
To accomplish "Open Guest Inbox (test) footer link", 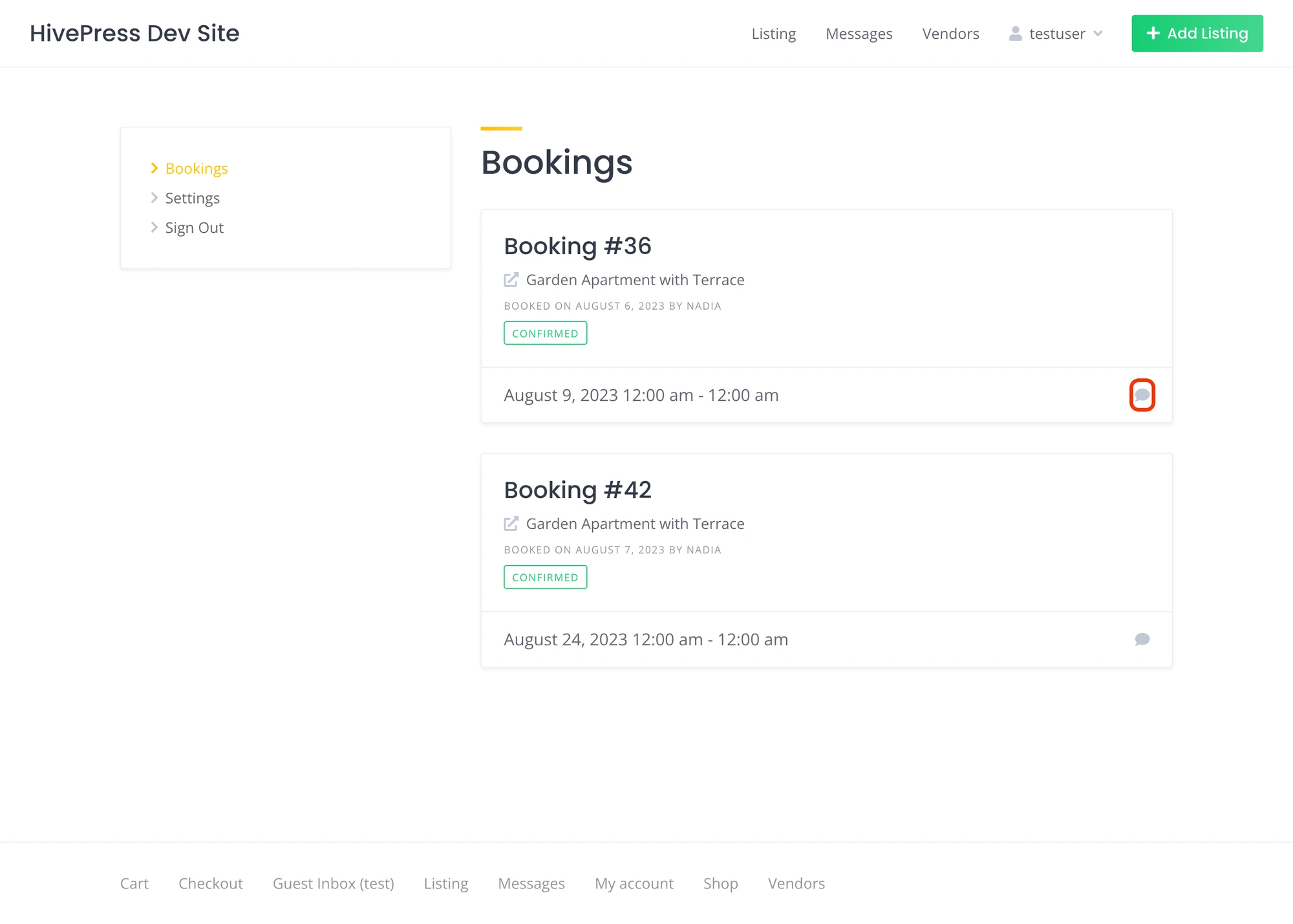I will 334,883.
